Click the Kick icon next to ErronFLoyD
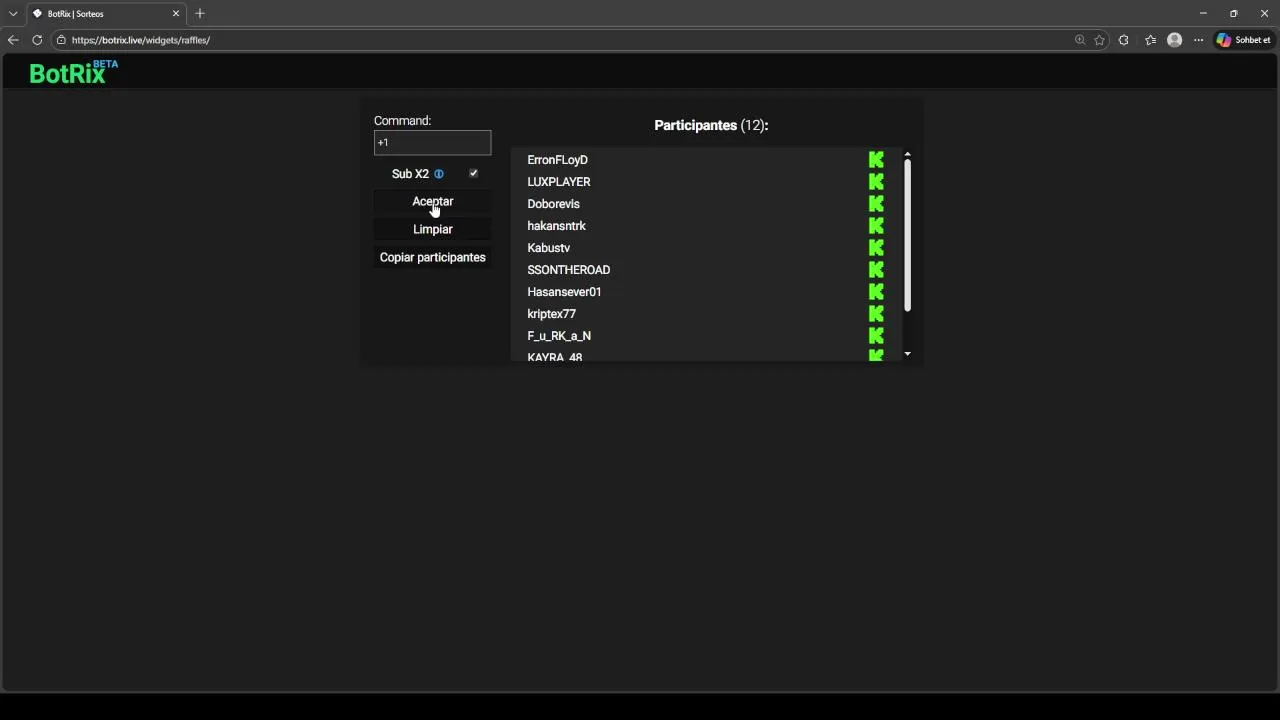 coord(876,160)
